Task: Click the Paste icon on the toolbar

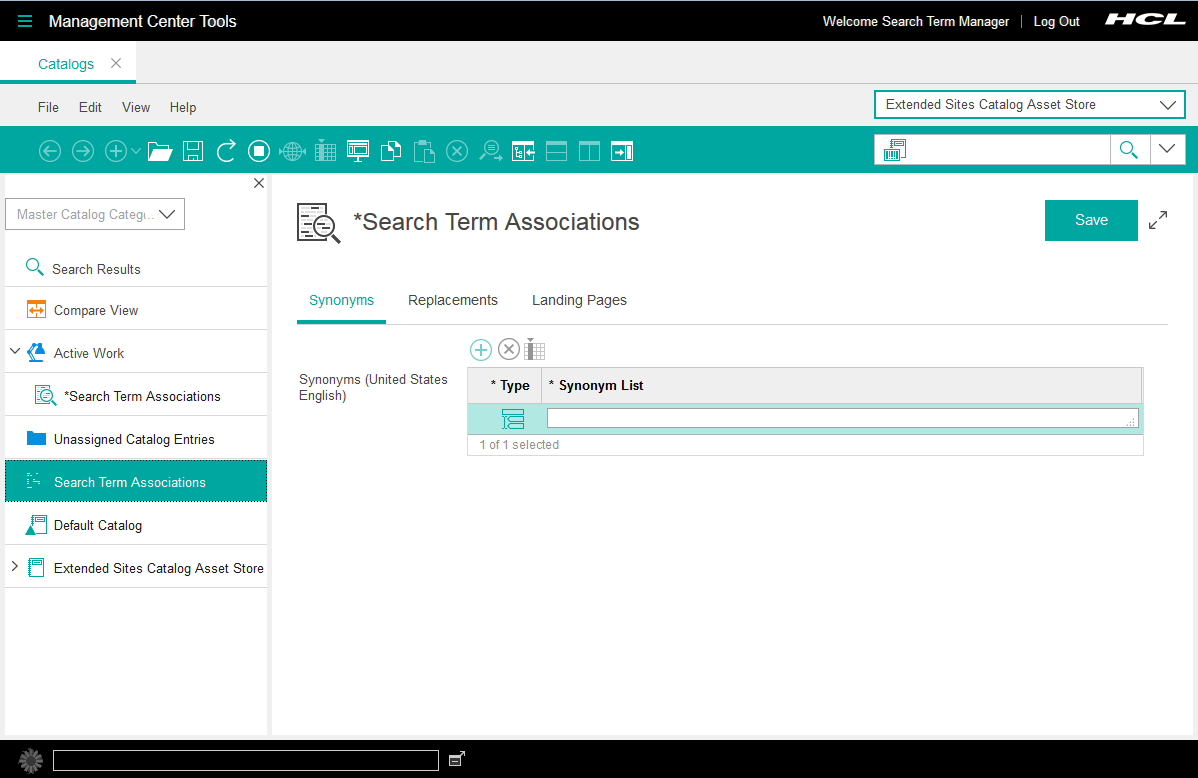Action: pyautogui.click(x=423, y=151)
